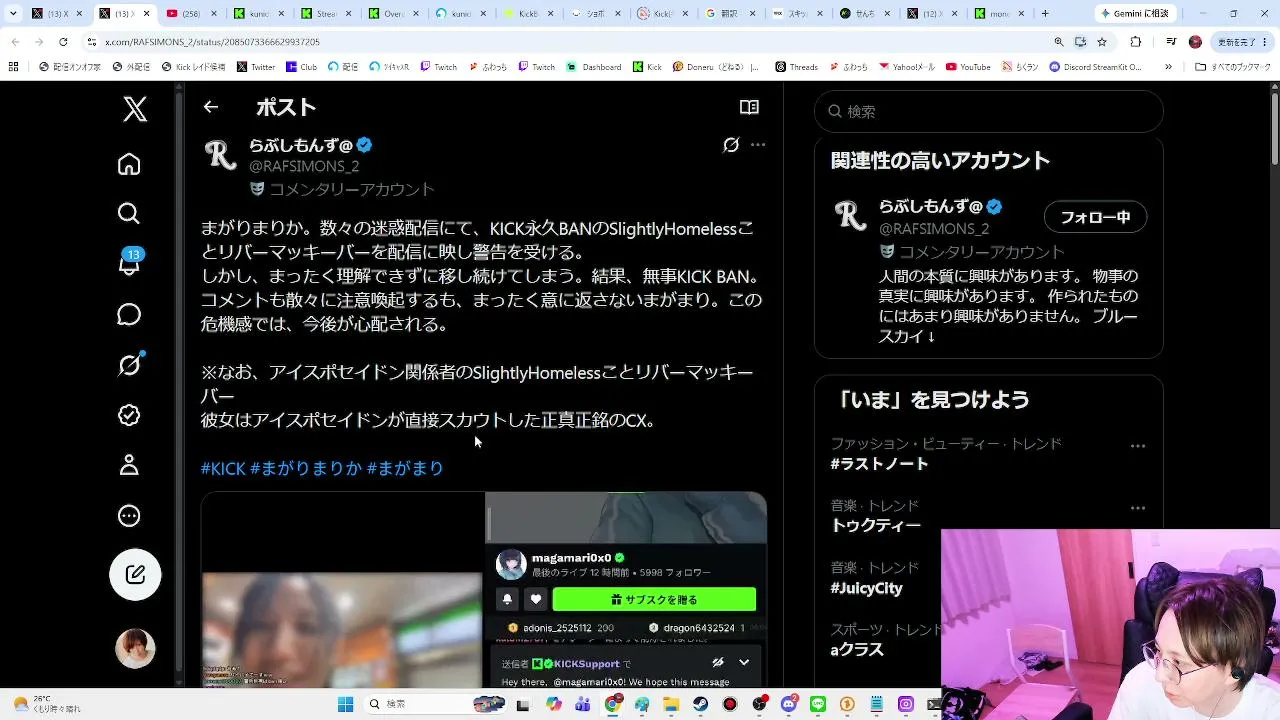The width and height of the screenshot is (1280, 720).
Task: Open the X Explore magnifier in the sidebar
Action: point(129,213)
